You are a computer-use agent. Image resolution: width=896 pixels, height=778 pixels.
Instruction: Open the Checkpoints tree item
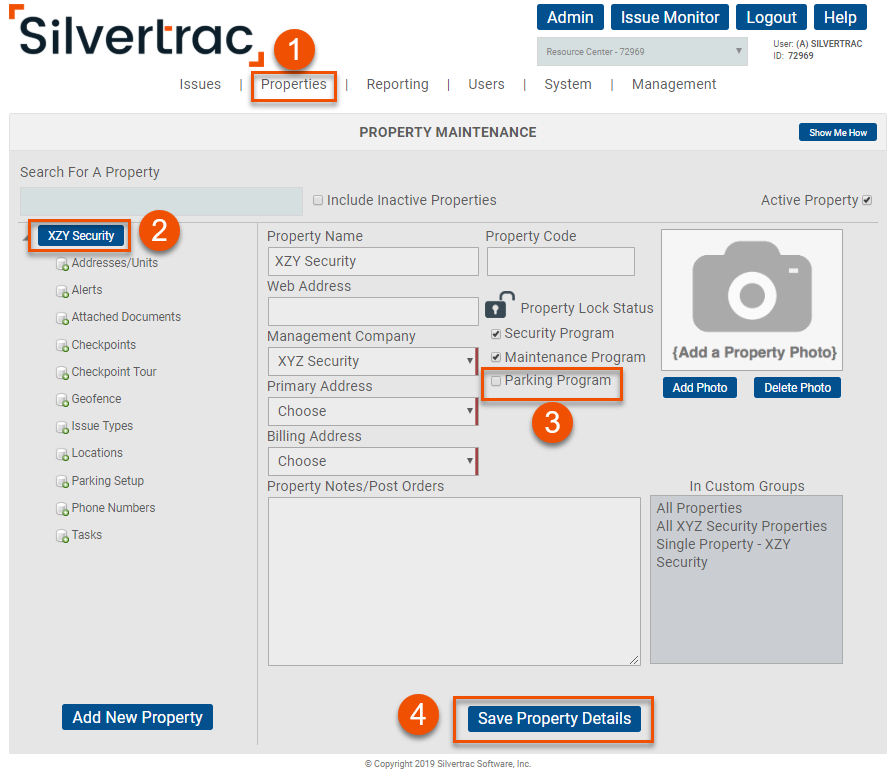tap(103, 345)
